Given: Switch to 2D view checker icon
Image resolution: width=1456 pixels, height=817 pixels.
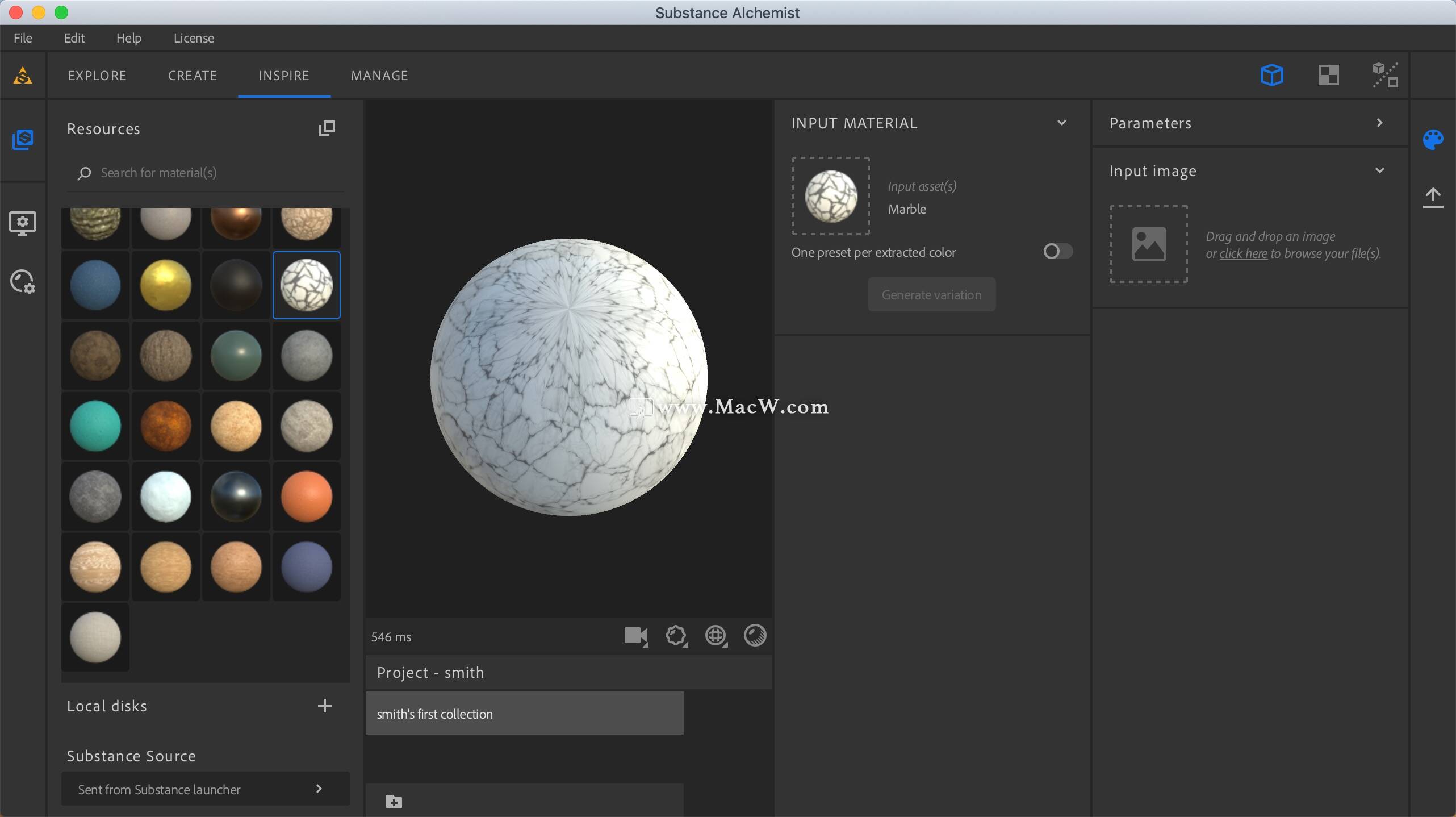Looking at the screenshot, I should click(1328, 75).
